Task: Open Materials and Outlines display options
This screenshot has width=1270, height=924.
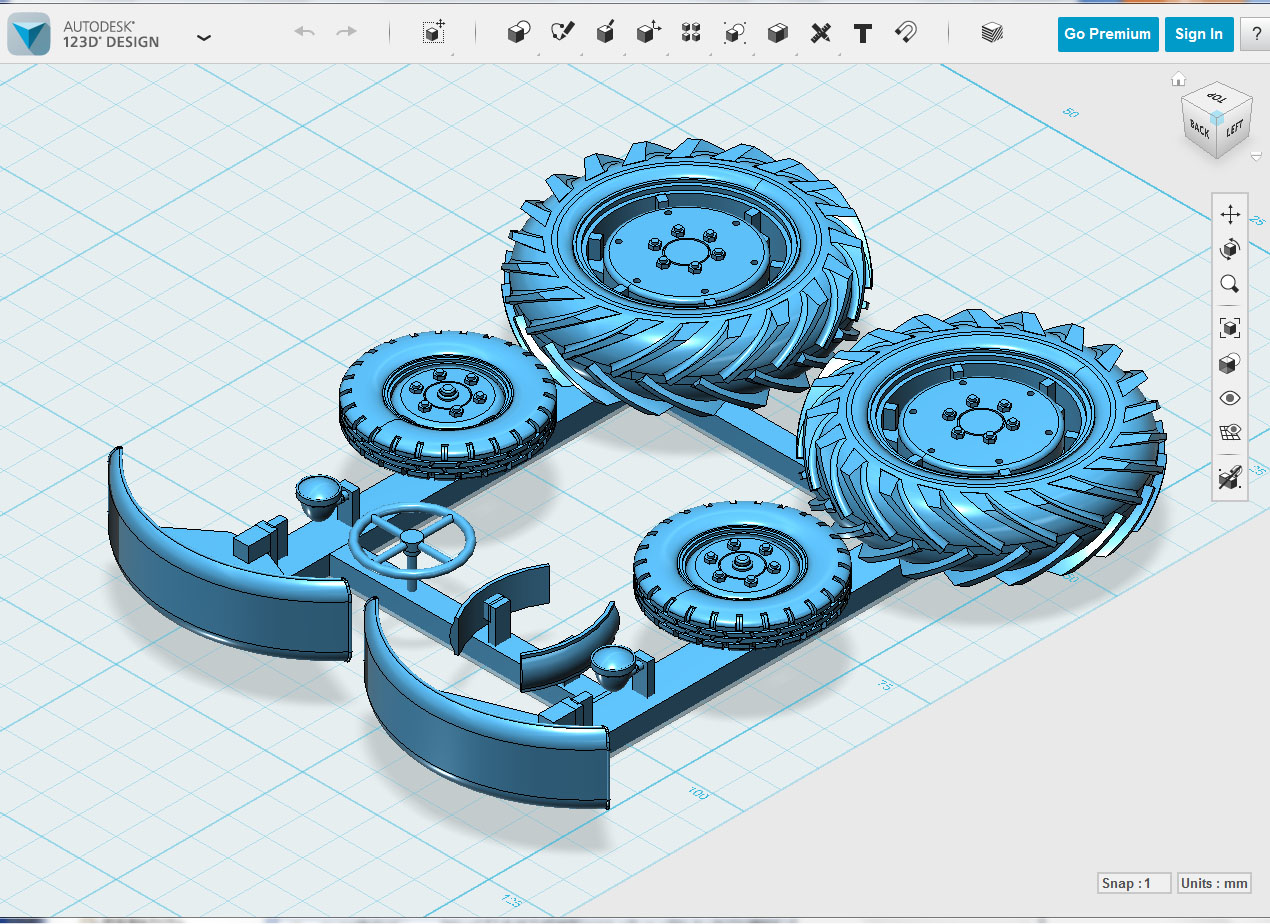Action: coord(1230,363)
